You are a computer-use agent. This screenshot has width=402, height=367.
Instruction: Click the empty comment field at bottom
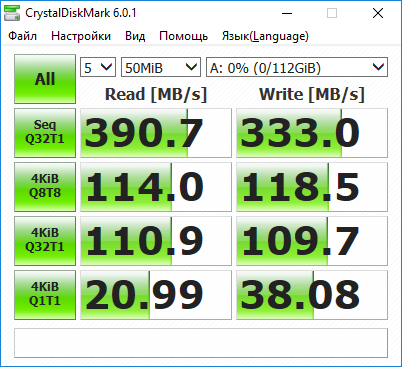click(201, 343)
